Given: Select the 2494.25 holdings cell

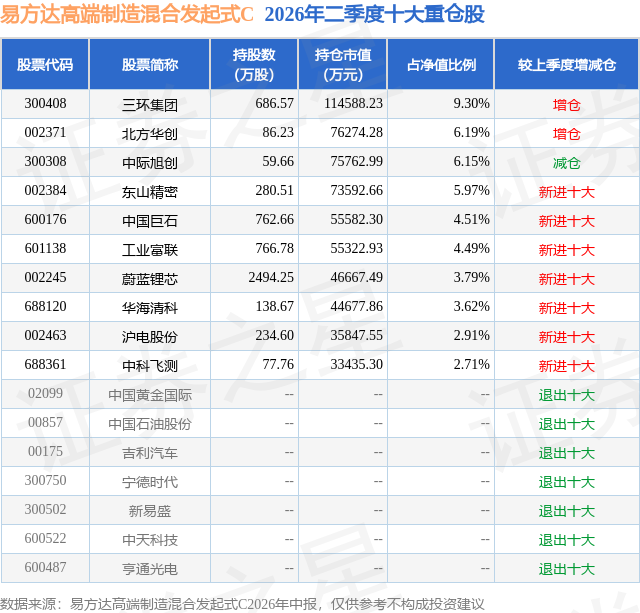Looking at the screenshot, I should pyautogui.click(x=271, y=278).
